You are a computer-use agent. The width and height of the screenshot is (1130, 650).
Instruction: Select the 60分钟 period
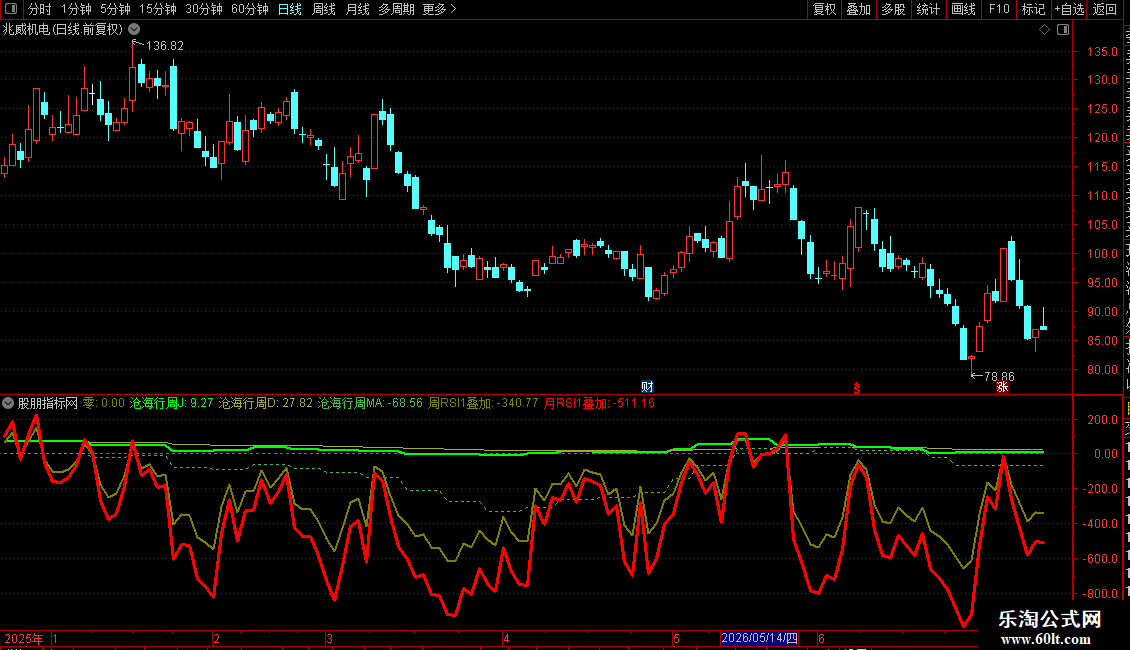(250, 9)
